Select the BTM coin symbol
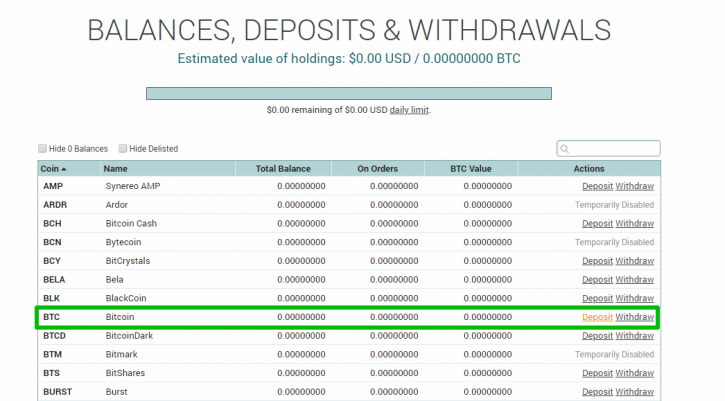 [x=52, y=354]
